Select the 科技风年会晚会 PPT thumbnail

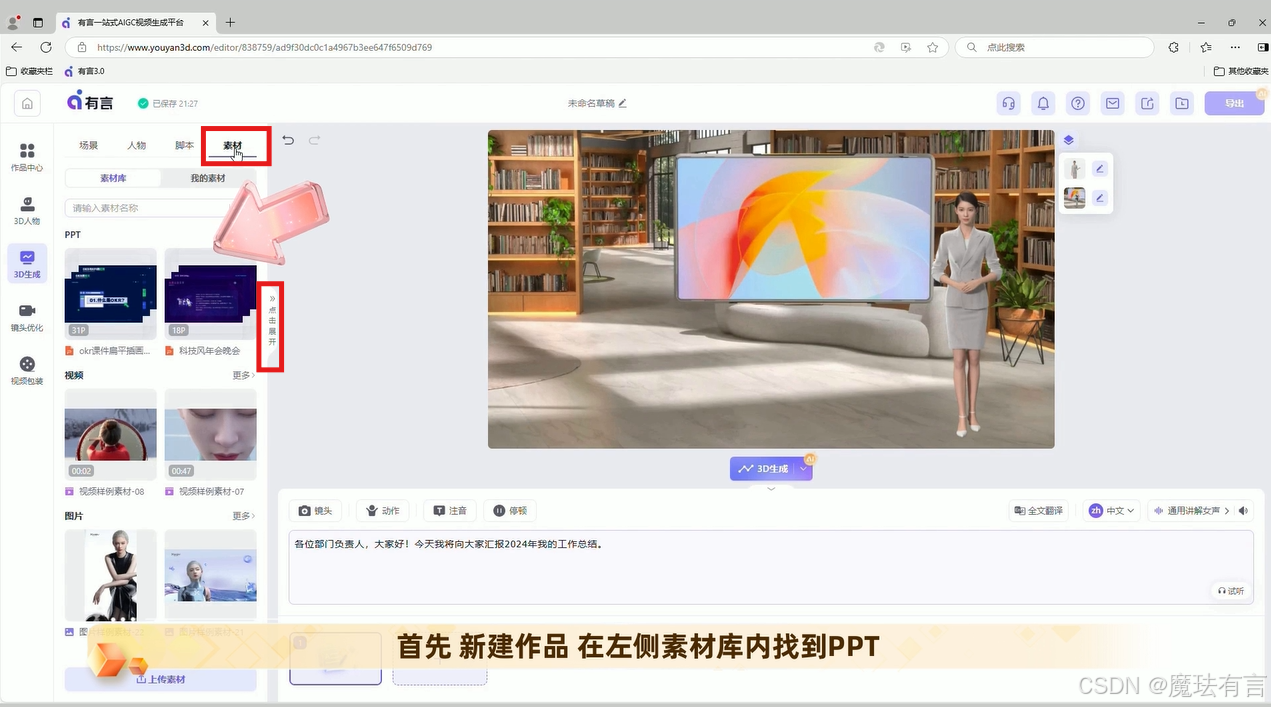click(210, 294)
